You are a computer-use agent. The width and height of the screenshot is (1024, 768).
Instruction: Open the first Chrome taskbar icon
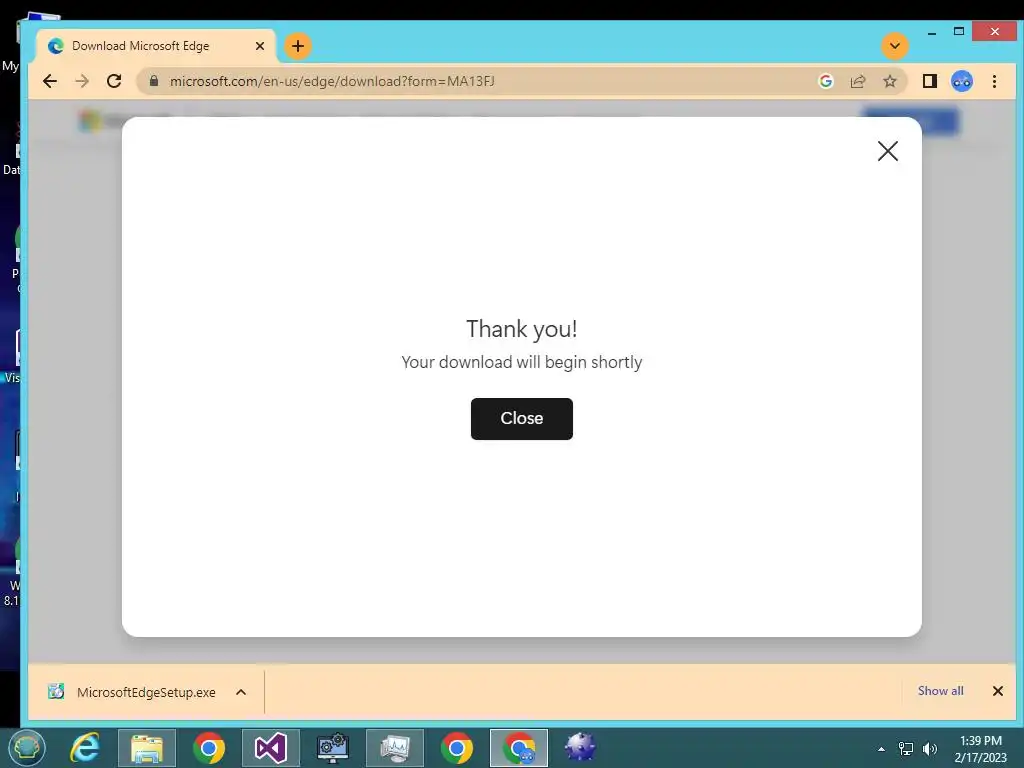click(209, 748)
